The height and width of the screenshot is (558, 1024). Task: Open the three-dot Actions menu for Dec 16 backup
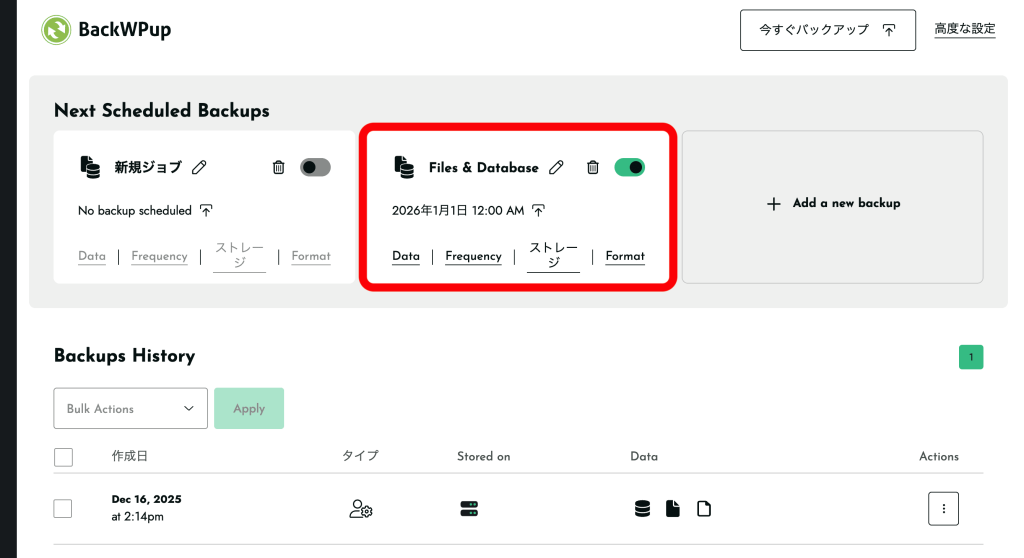[943, 508]
